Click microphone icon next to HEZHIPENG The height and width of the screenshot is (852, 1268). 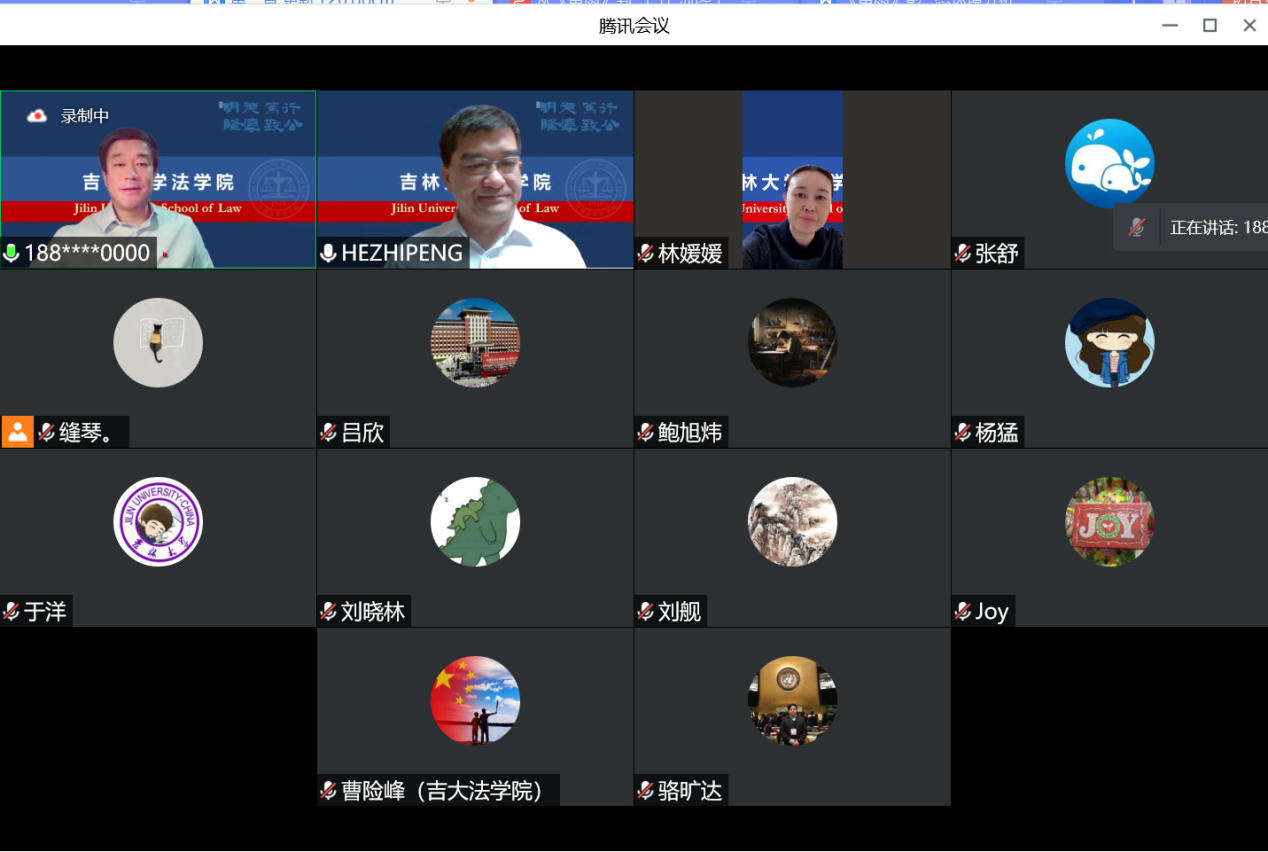[x=328, y=253]
